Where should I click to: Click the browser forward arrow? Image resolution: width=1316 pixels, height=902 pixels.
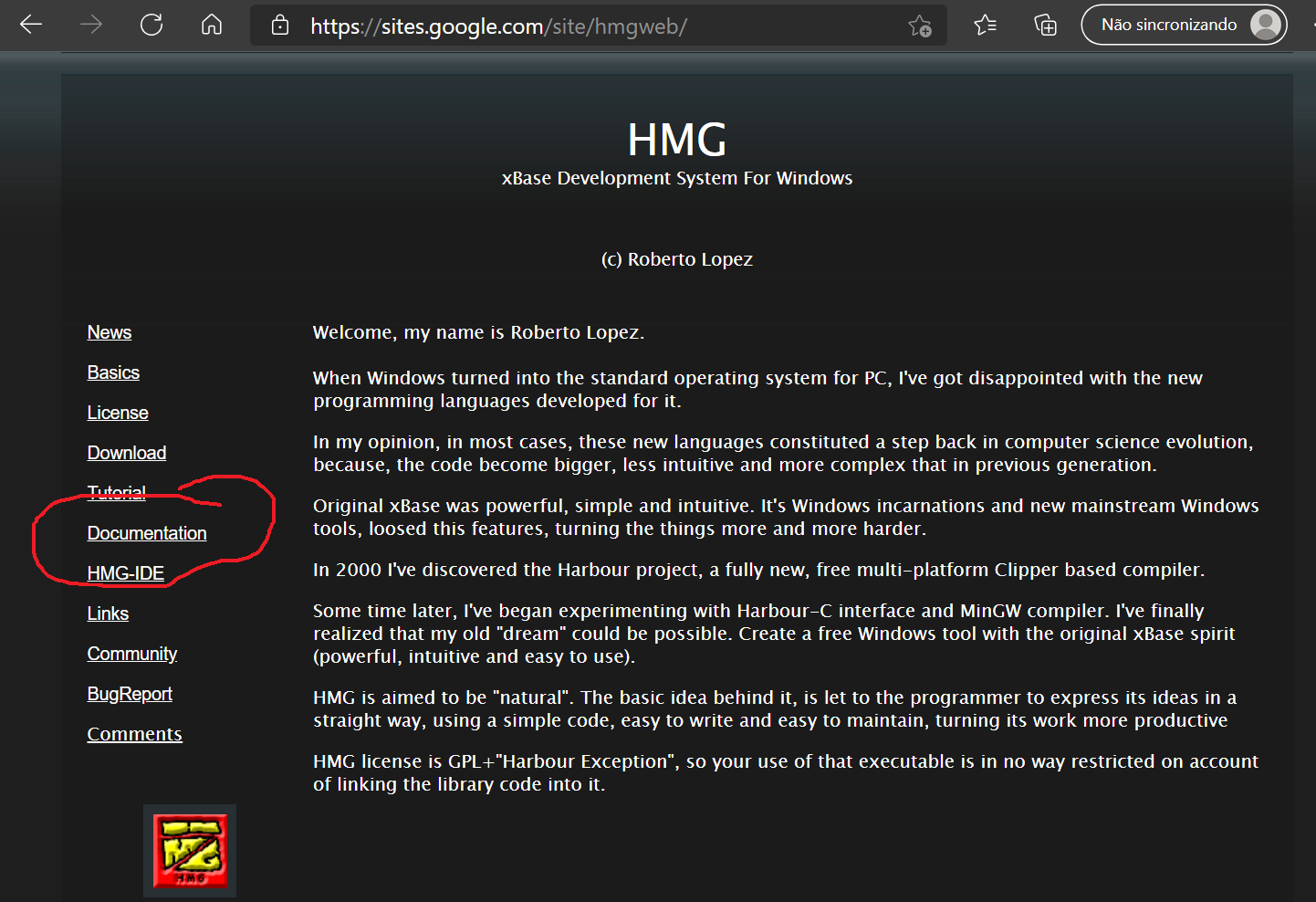(91, 25)
